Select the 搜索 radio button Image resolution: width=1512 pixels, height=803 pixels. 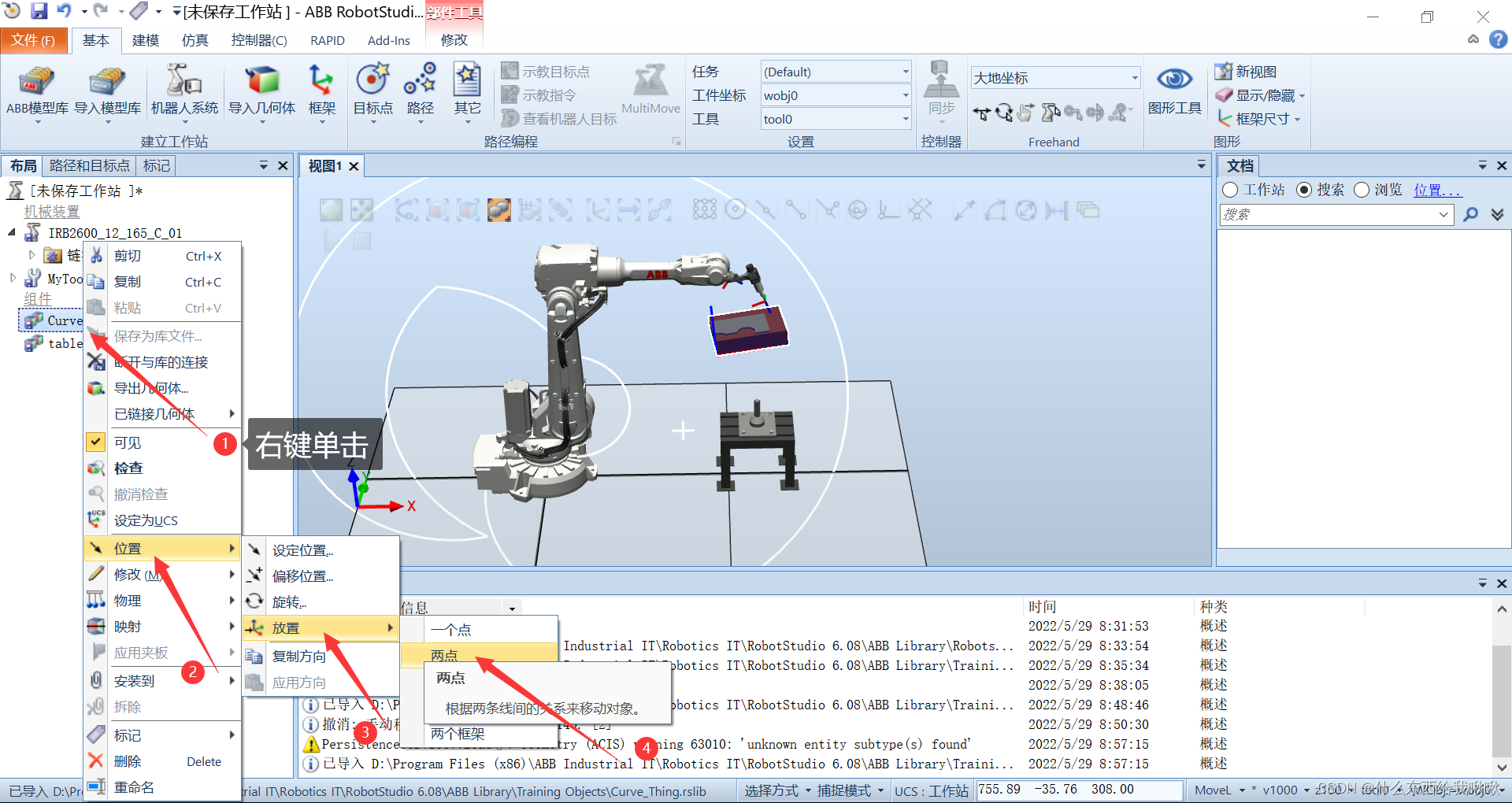tap(1304, 190)
